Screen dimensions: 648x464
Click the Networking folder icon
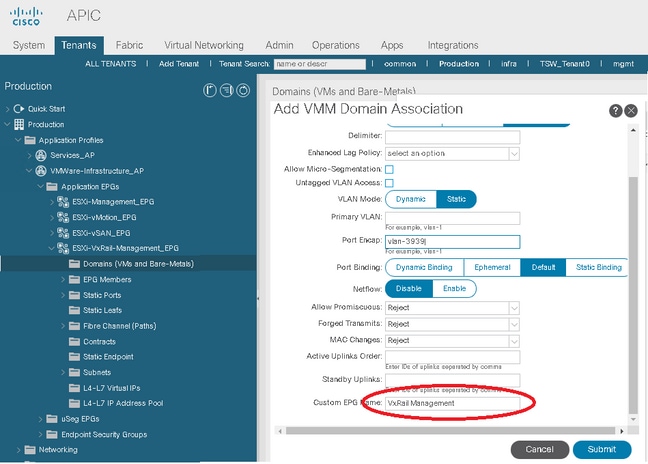tap(30, 450)
